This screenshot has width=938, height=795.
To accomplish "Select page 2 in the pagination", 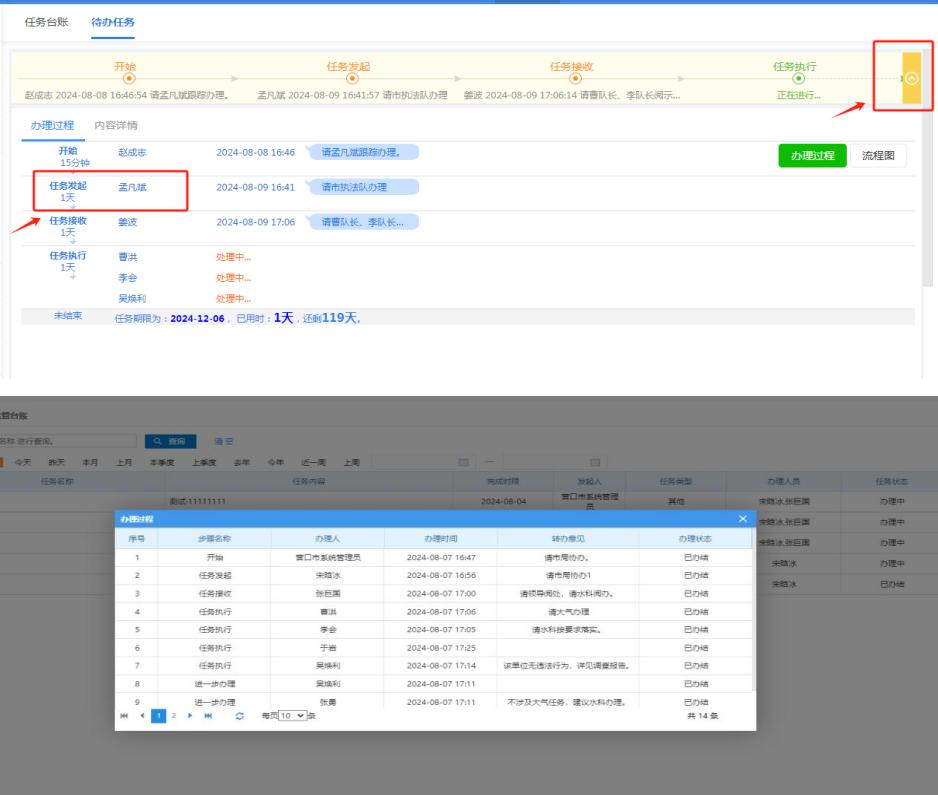I will coord(172,717).
